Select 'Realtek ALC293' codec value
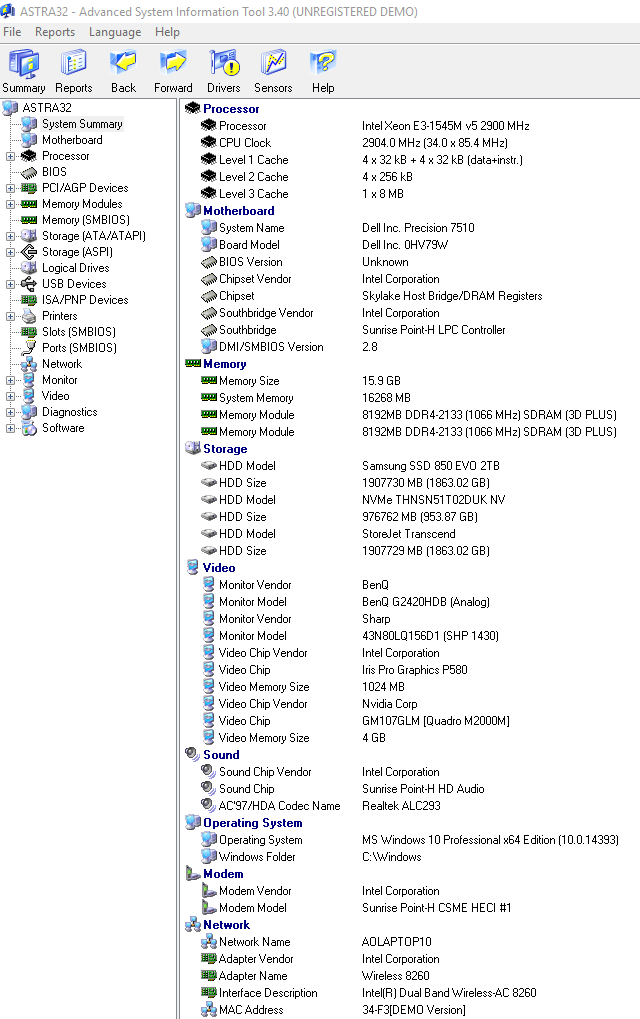 401,806
